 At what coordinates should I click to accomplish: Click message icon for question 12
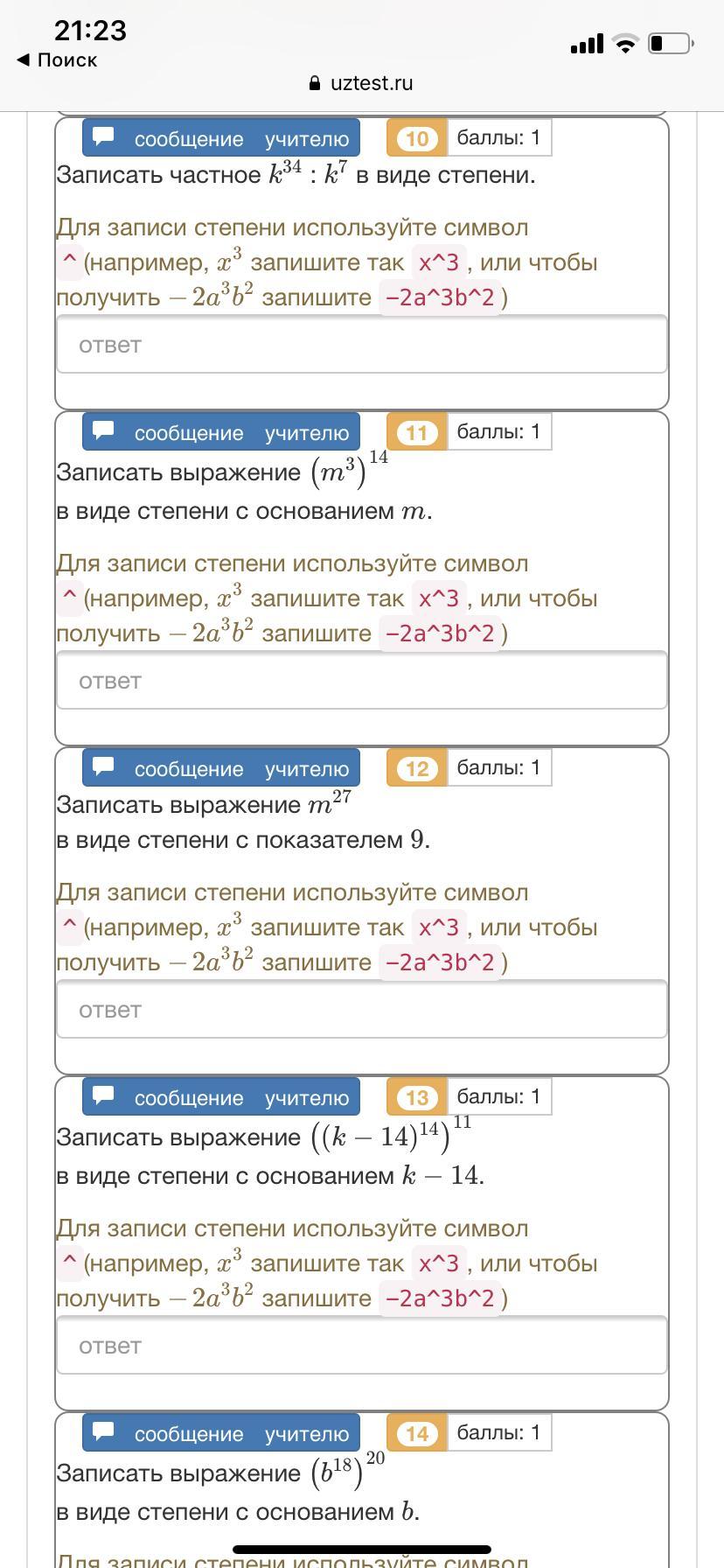[x=104, y=766]
